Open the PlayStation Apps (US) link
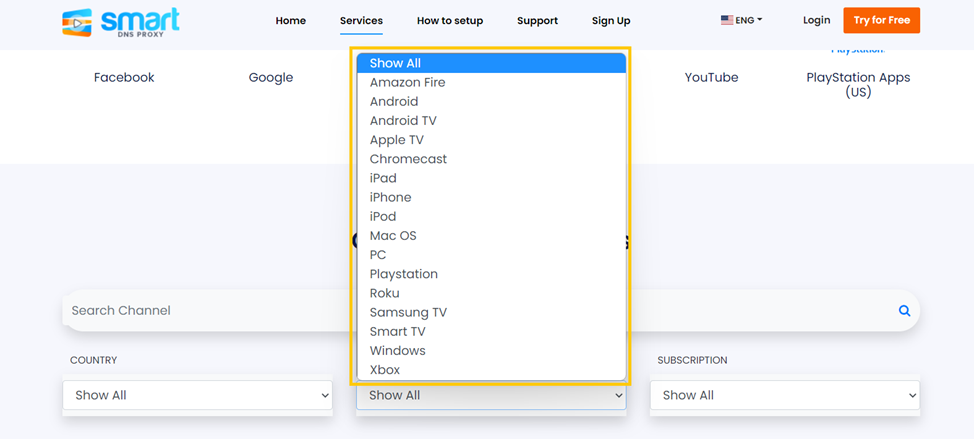Image resolution: width=974 pixels, height=439 pixels. 858,84
